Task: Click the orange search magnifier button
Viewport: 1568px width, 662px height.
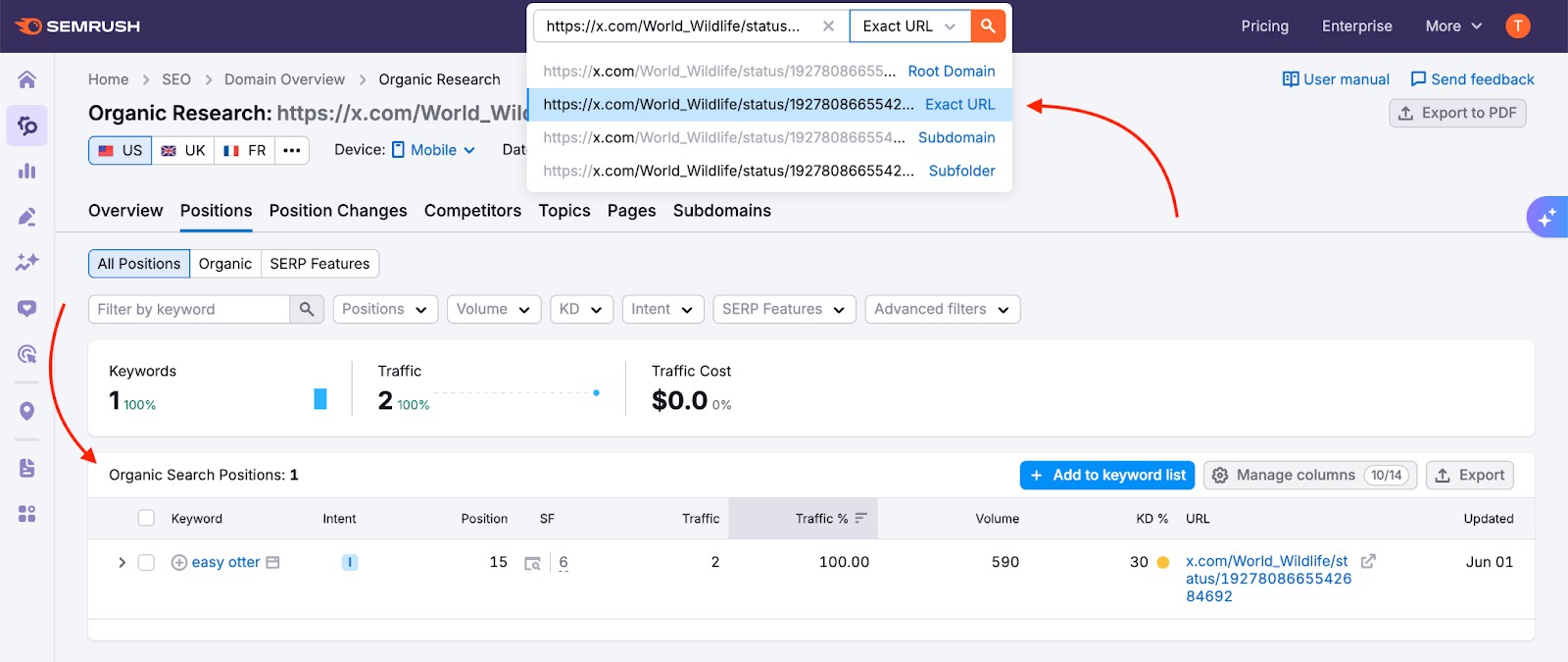Action: pos(988,26)
